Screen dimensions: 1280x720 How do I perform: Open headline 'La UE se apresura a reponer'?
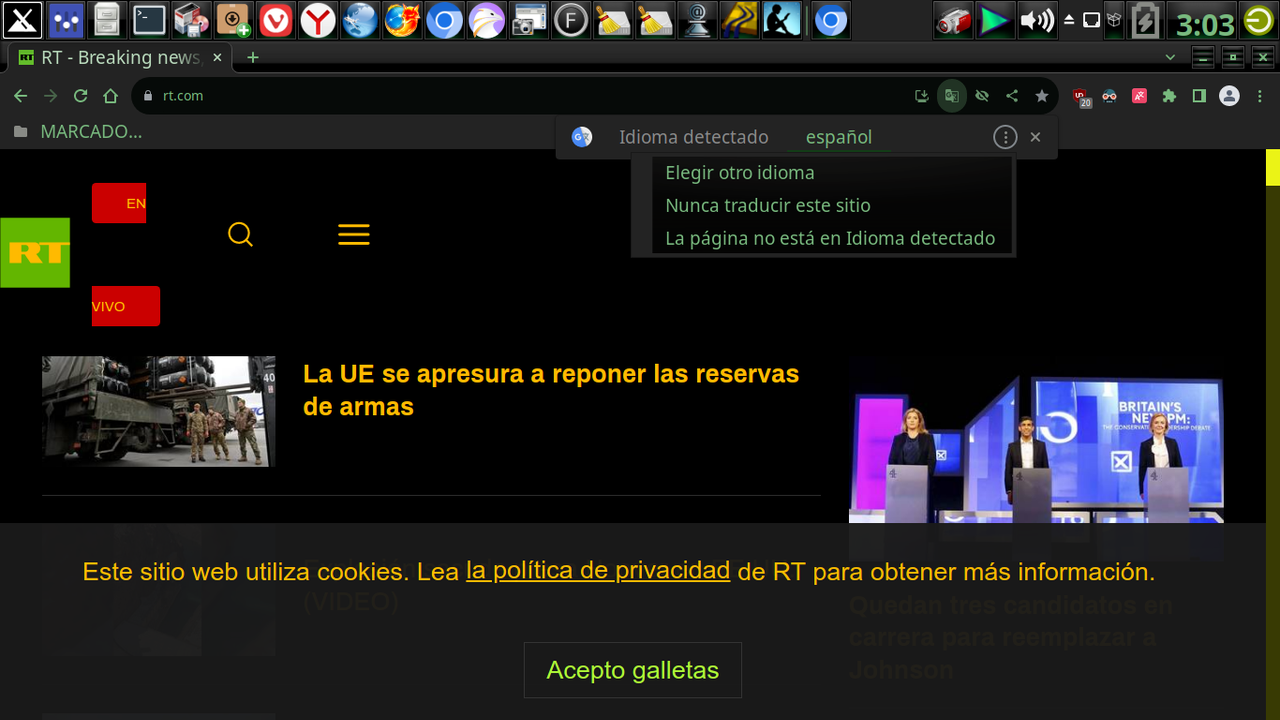point(551,390)
